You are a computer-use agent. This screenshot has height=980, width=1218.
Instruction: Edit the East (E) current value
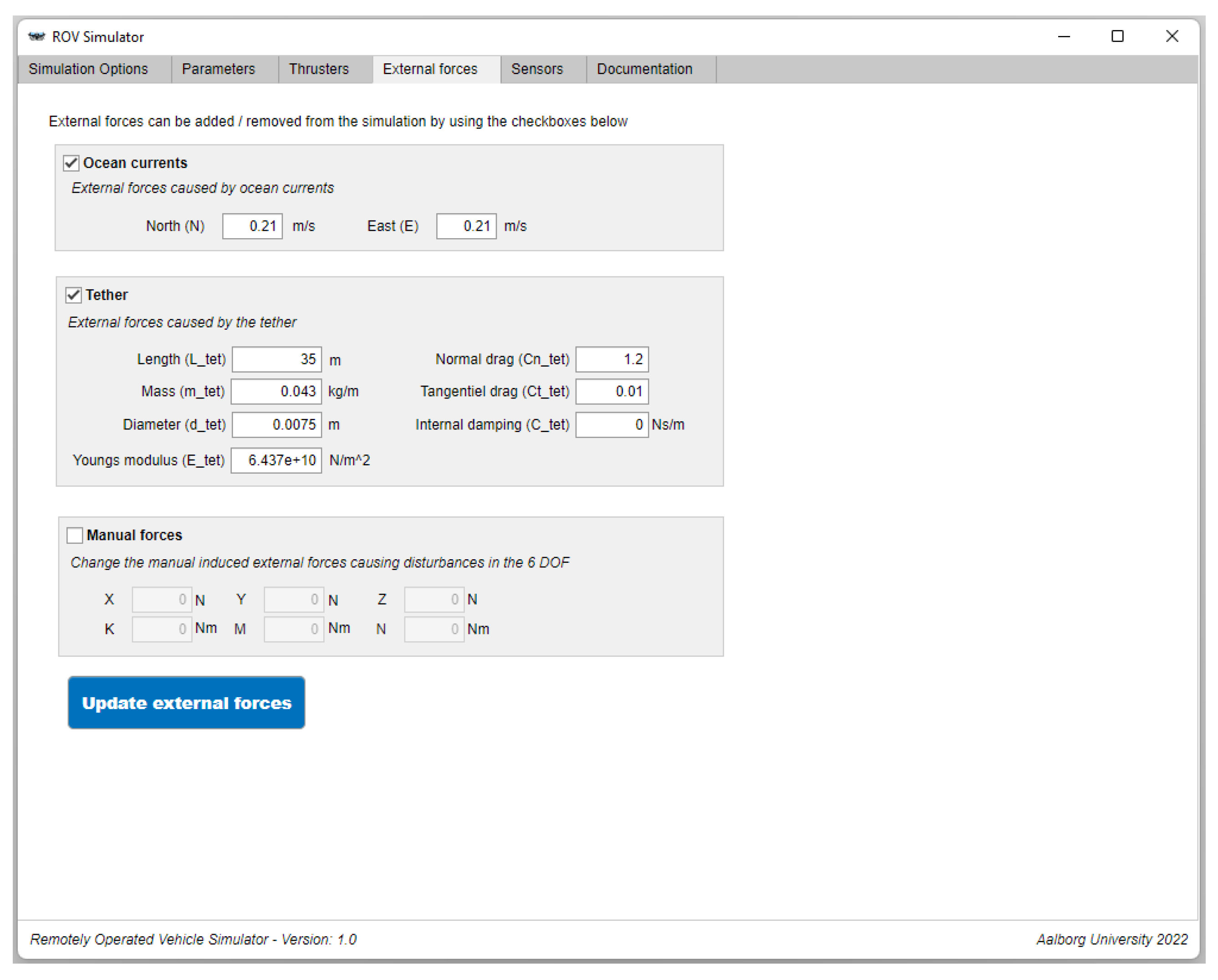pos(466,226)
